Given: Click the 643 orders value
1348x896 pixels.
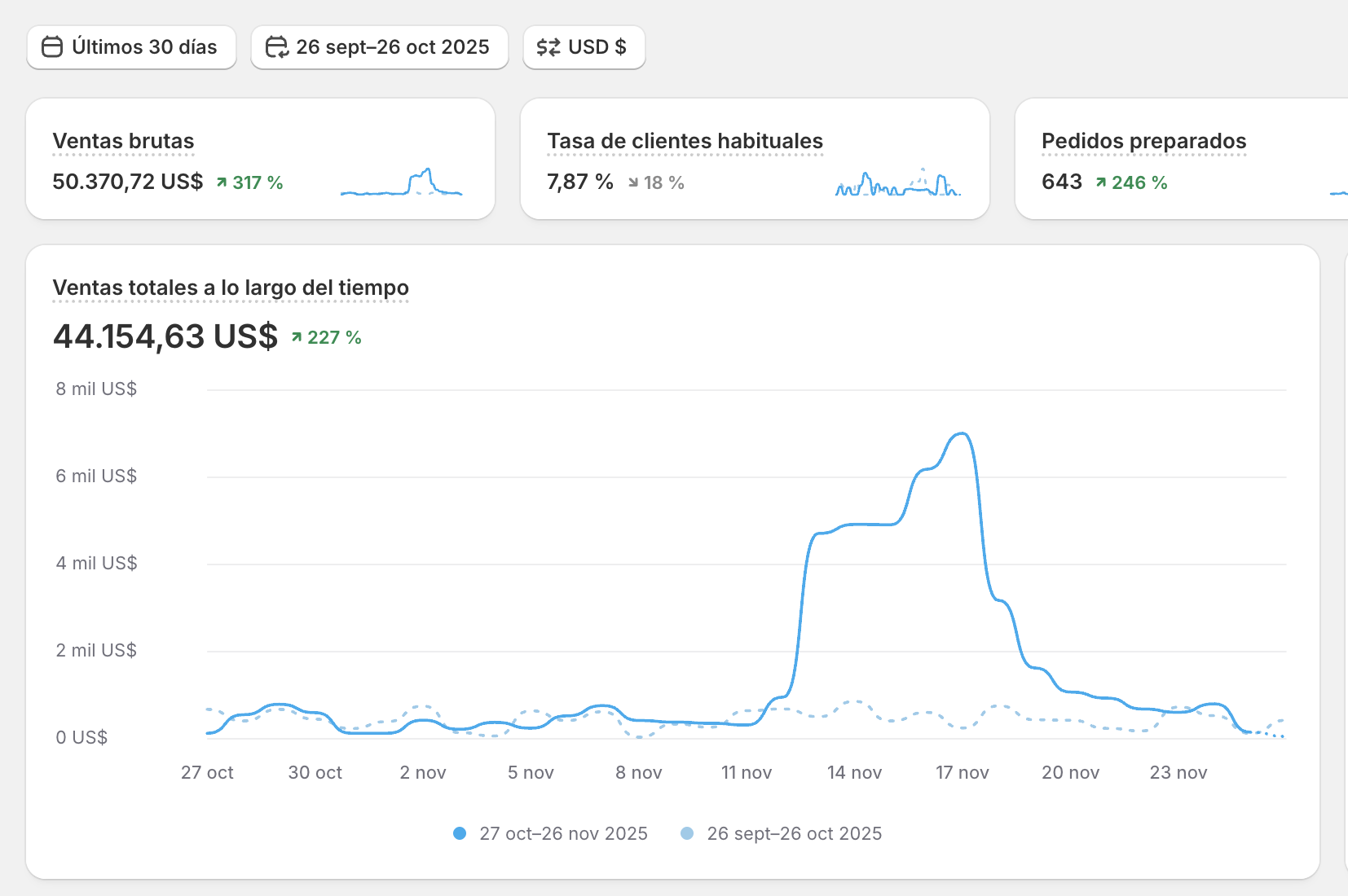Looking at the screenshot, I should (1062, 182).
